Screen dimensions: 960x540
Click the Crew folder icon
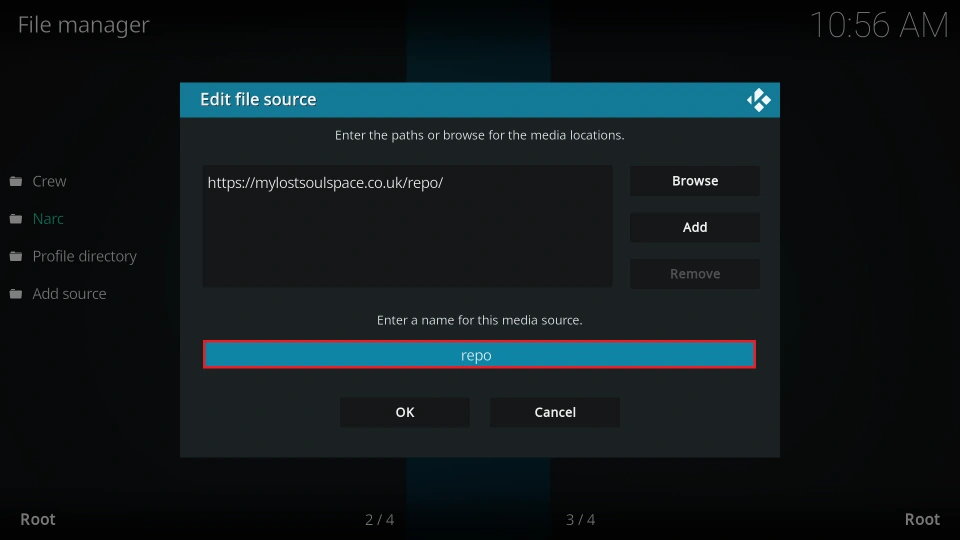pyautogui.click(x=16, y=181)
